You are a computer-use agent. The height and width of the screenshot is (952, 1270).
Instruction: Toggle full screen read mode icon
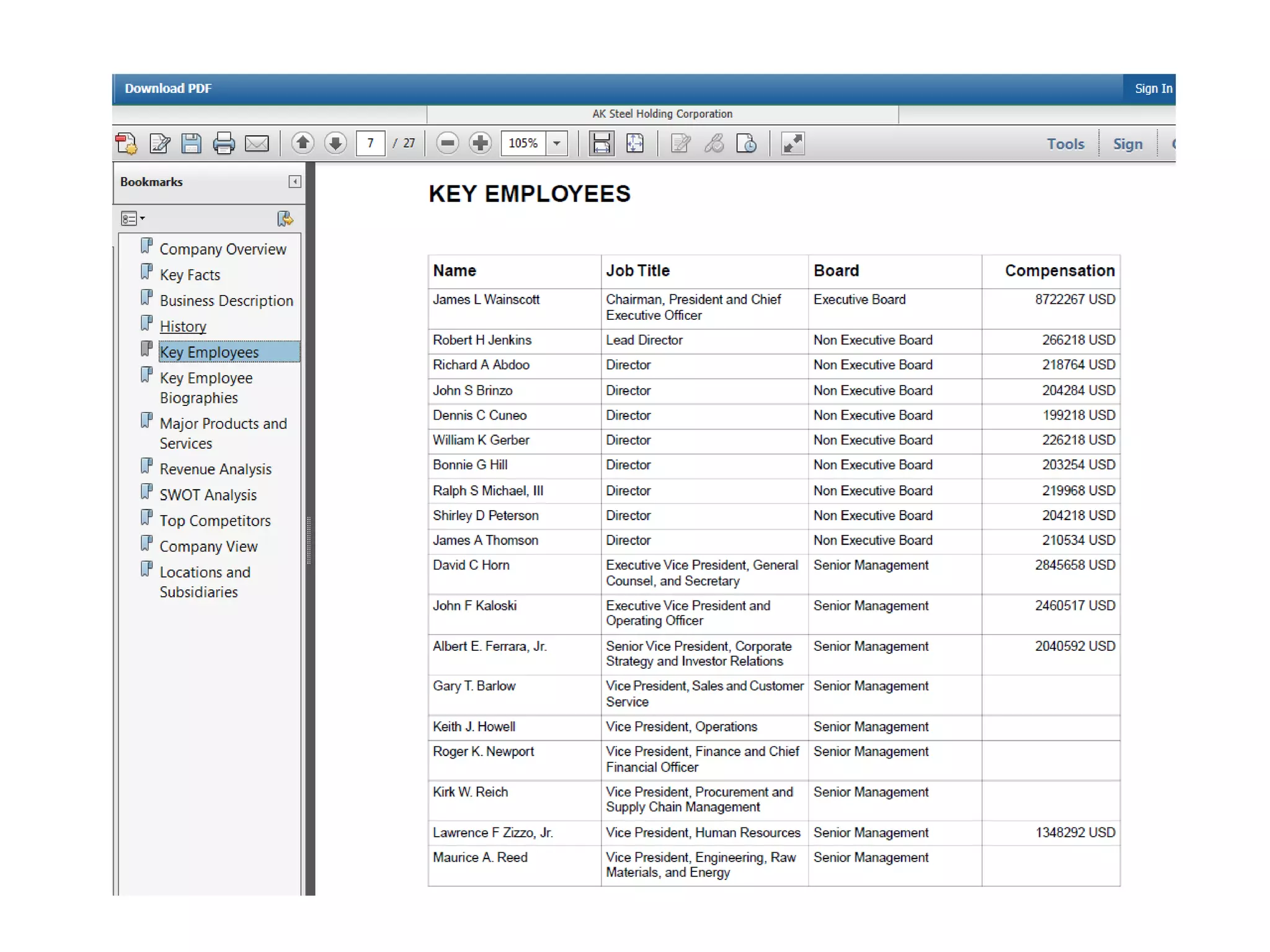pos(793,144)
